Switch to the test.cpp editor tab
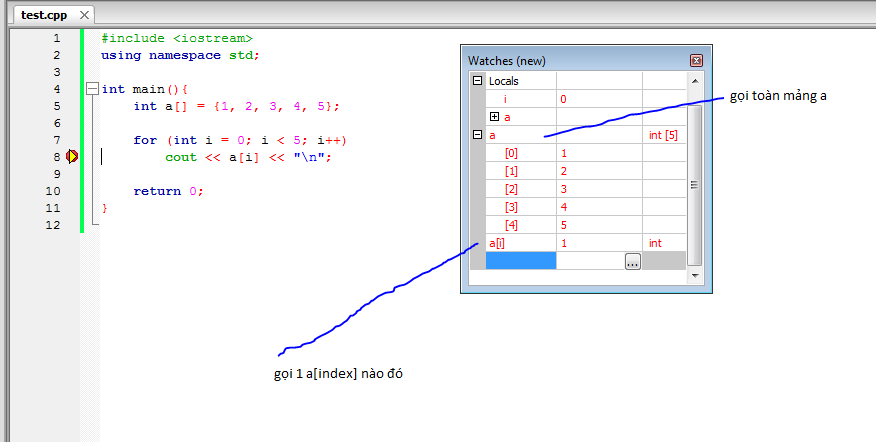 [44, 15]
